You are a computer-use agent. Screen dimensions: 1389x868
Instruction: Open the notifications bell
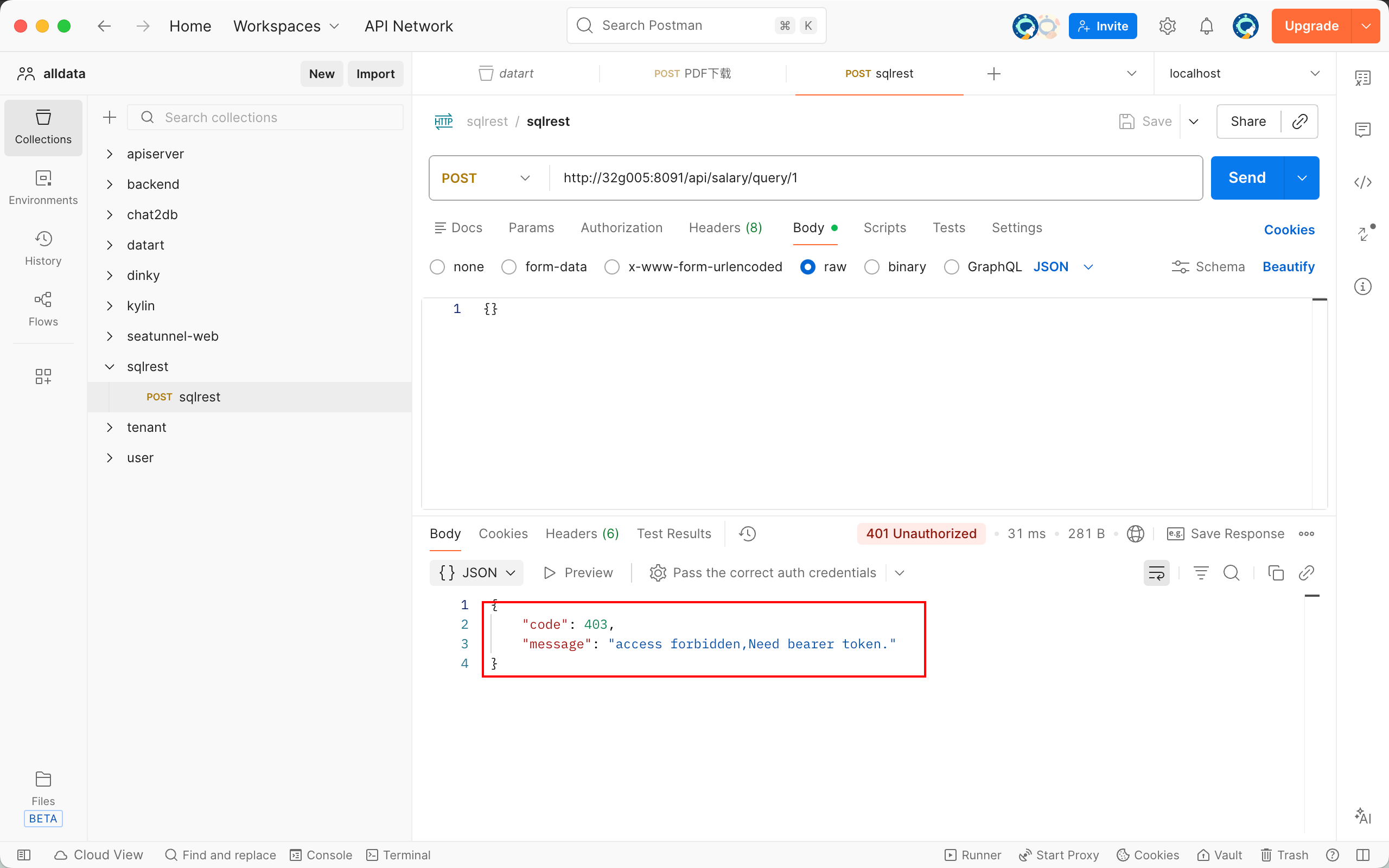(x=1206, y=26)
